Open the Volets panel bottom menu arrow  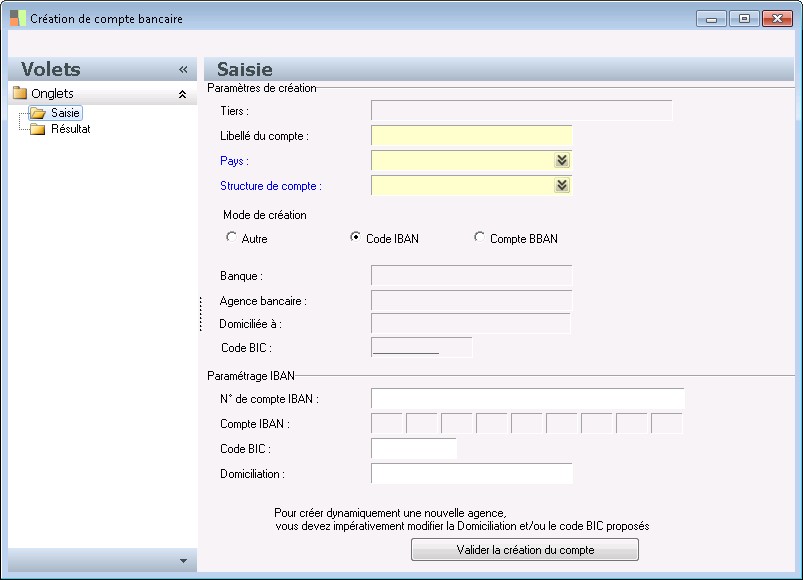pos(182,561)
